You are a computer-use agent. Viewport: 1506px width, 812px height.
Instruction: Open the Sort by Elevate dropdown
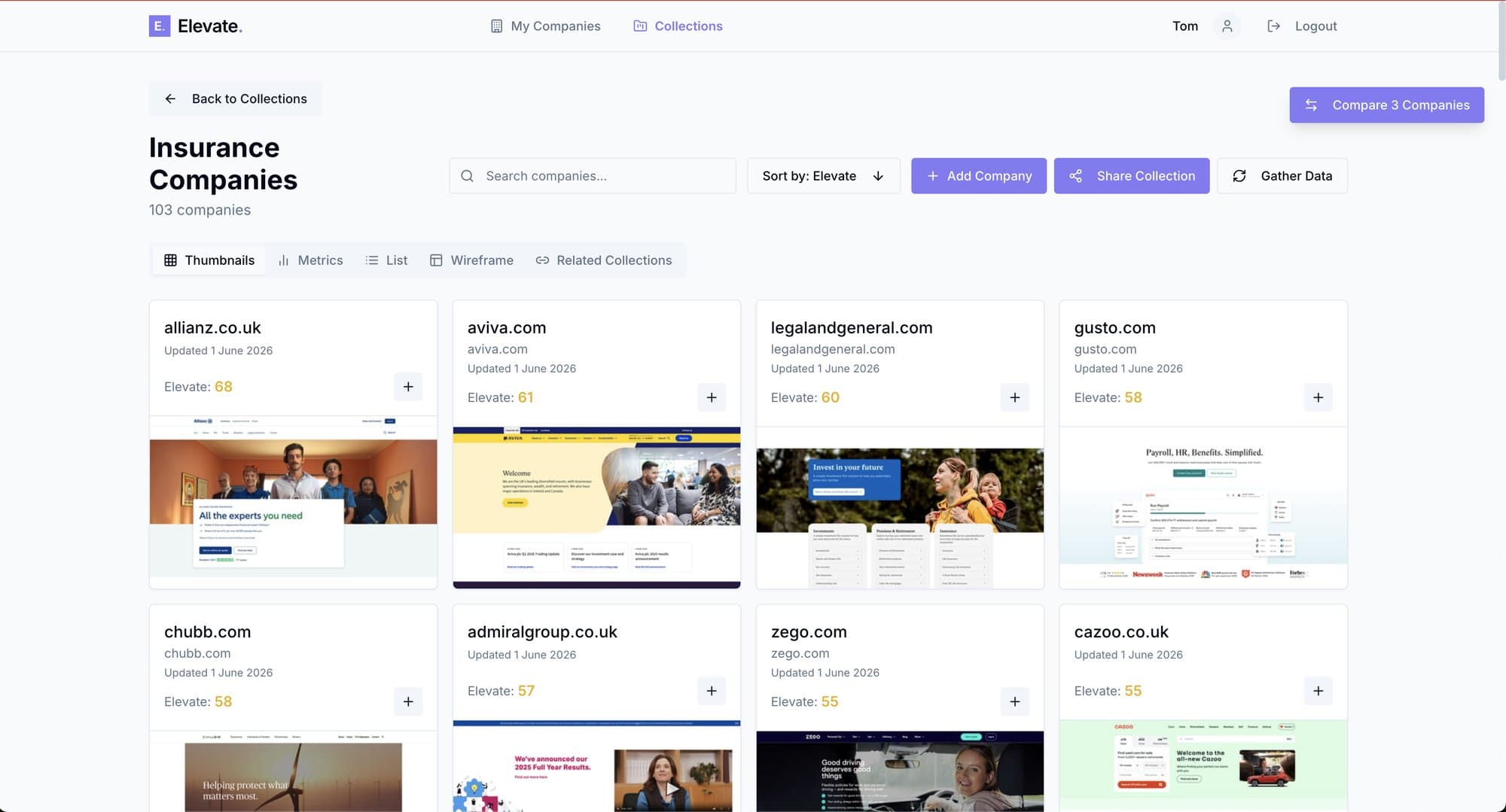tap(823, 176)
